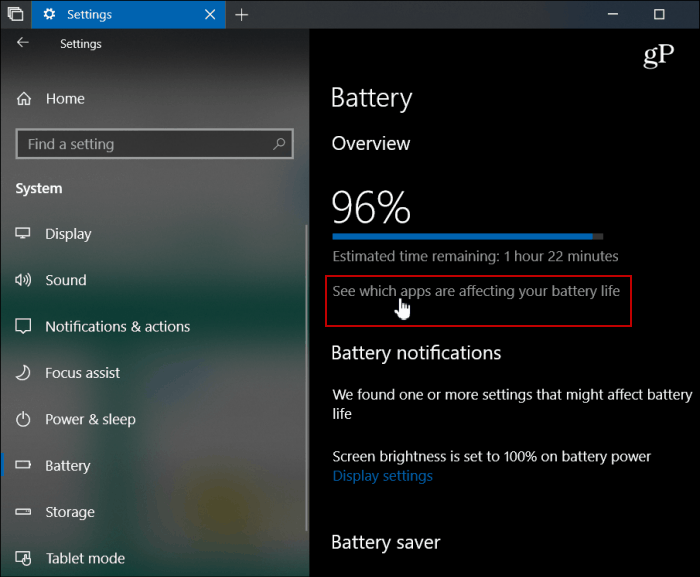Open See which apps are affecting battery life

[476, 291]
